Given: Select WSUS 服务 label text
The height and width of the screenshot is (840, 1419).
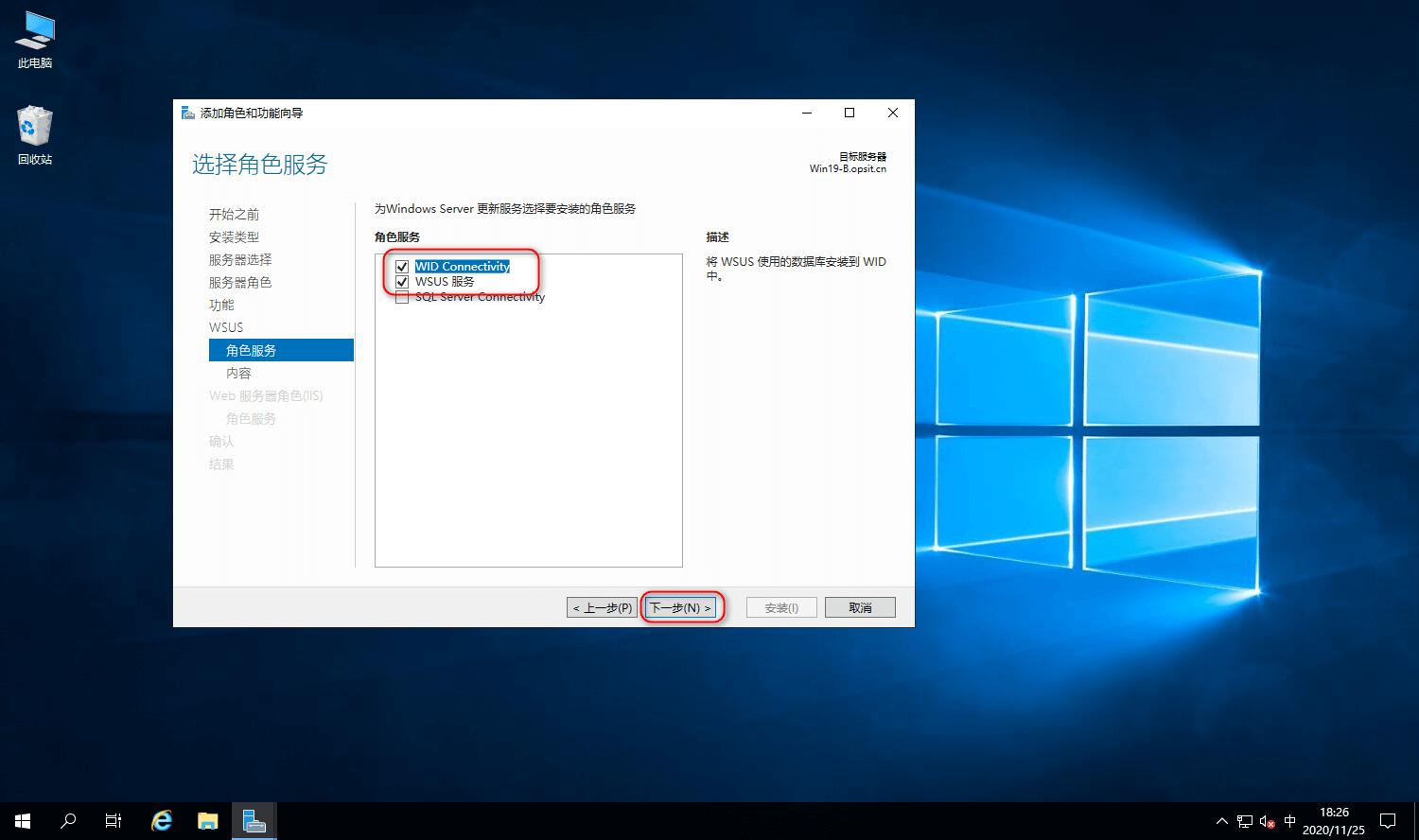Looking at the screenshot, I should point(445,282).
